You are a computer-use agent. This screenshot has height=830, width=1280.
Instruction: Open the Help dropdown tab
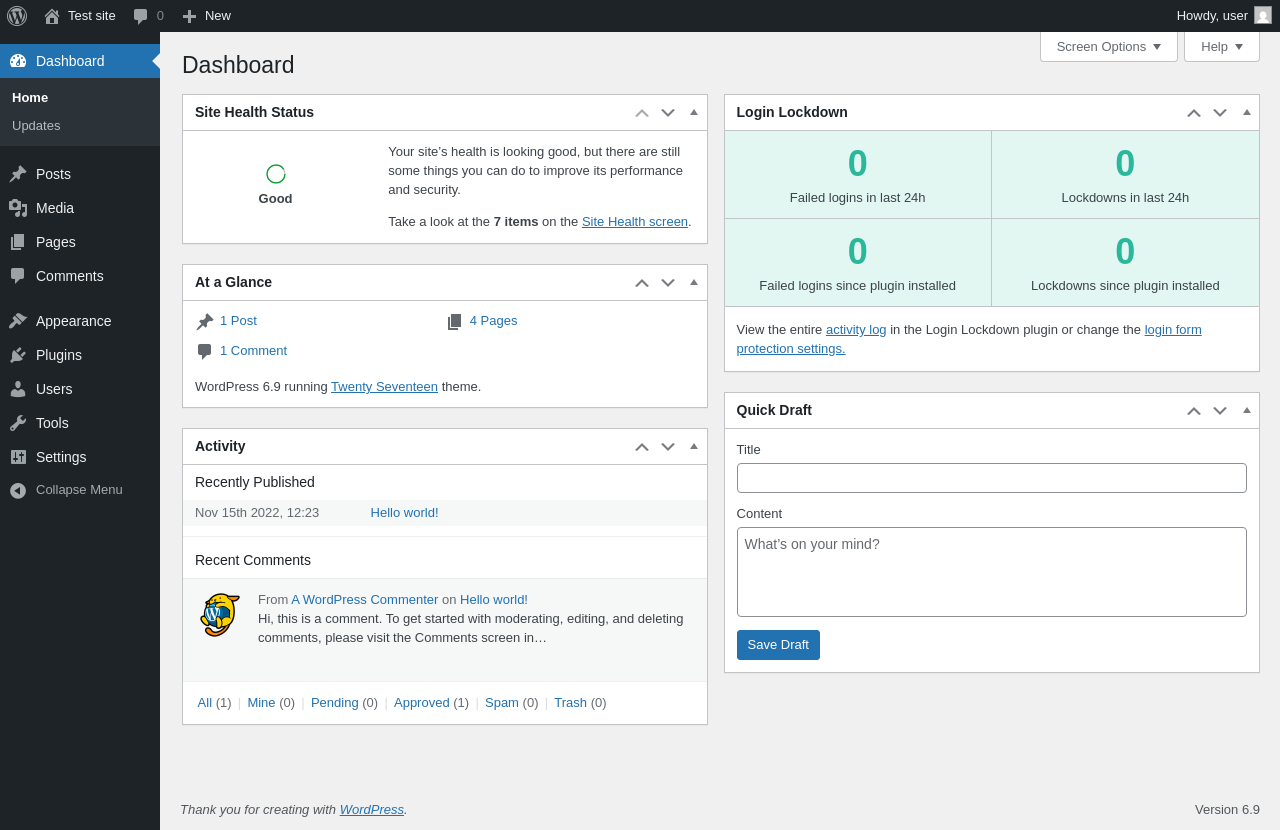[x=1221, y=46]
